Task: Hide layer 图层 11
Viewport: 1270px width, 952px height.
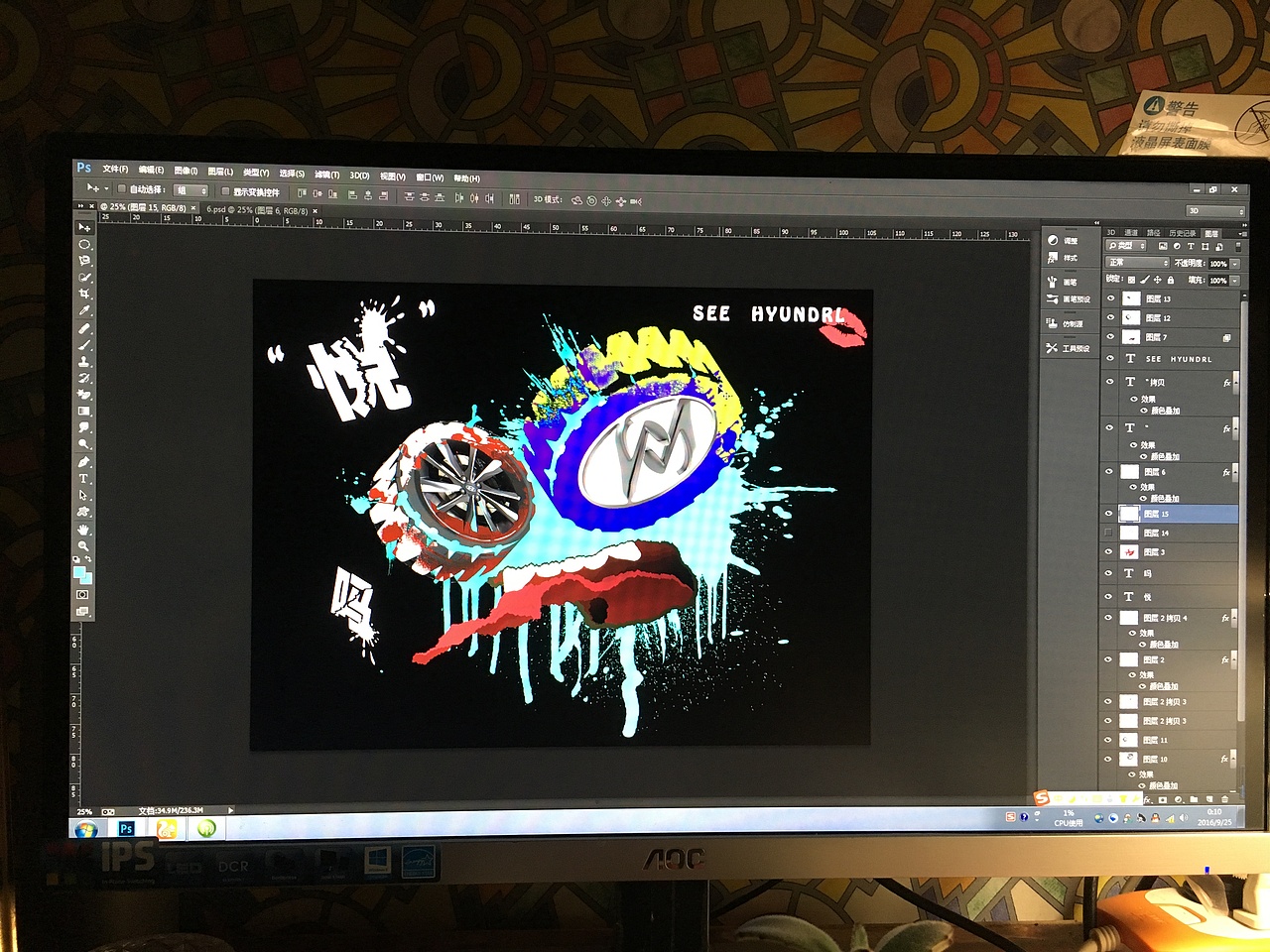Action: click(x=1108, y=740)
